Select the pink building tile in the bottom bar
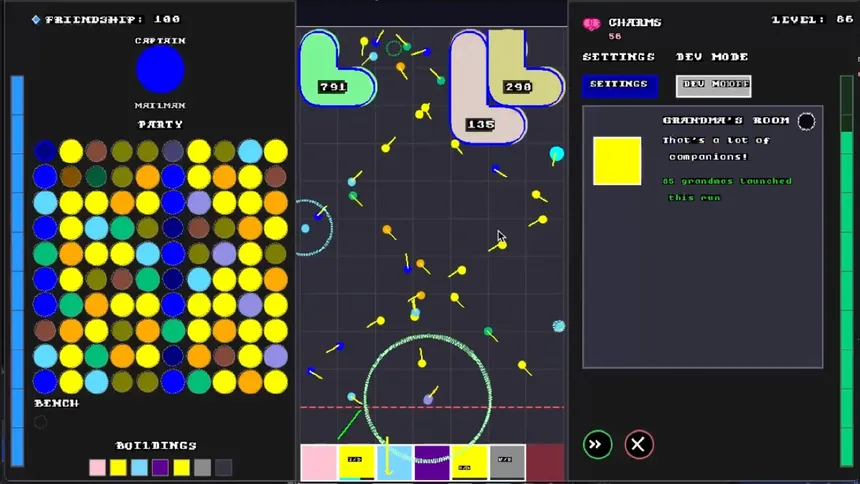This screenshot has width=860, height=484. (x=319, y=462)
